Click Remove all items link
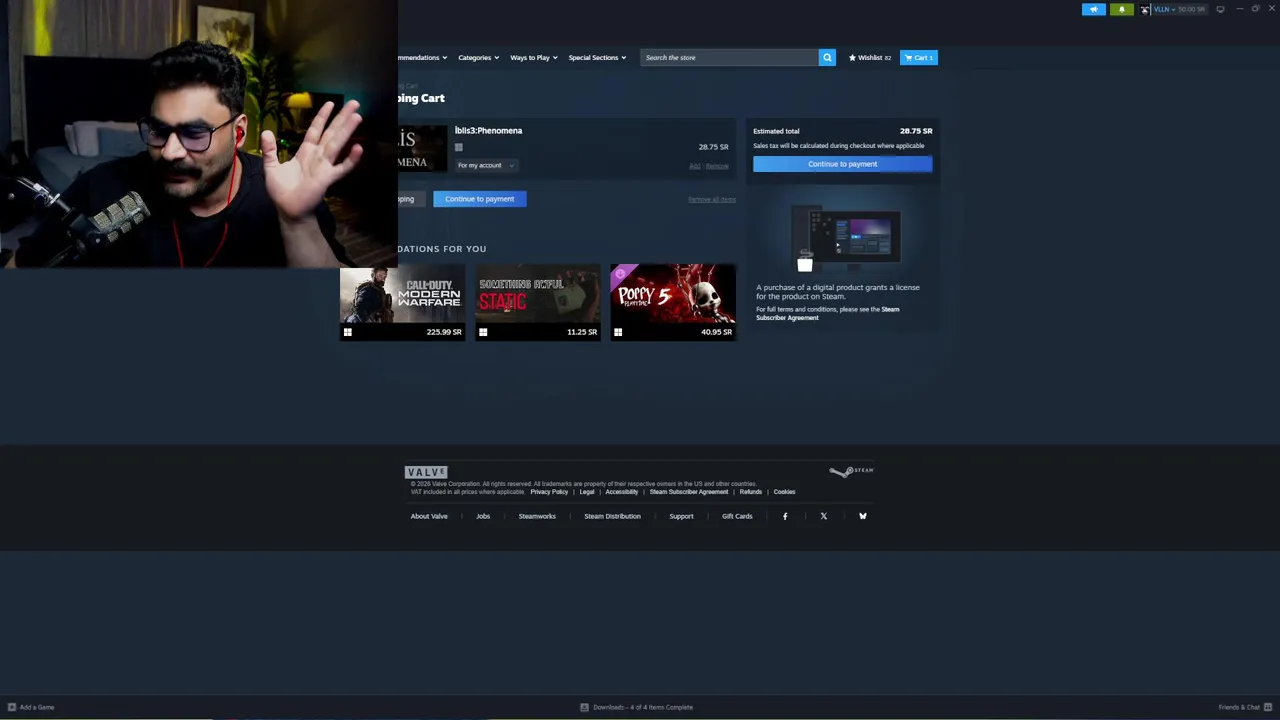The width and height of the screenshot is (1280, 720). pos(711,199)
